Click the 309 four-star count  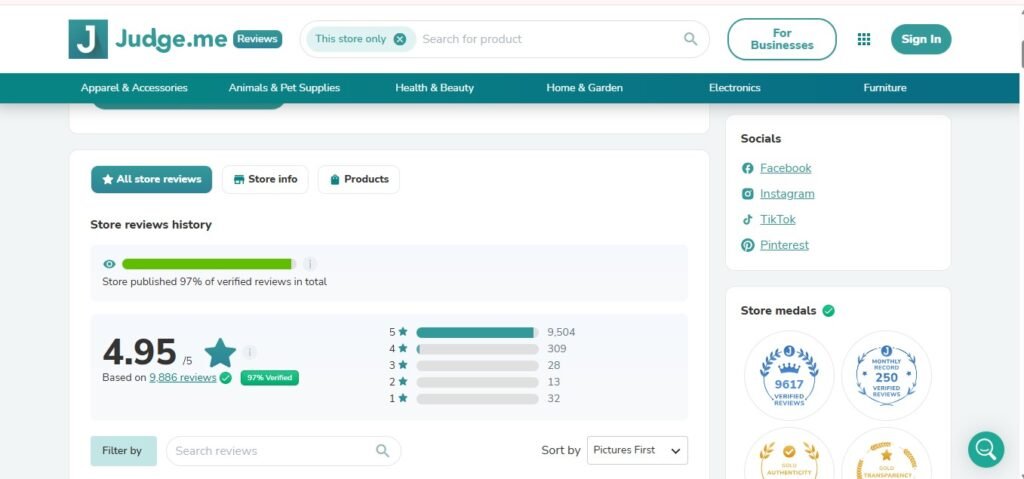click(556, 349)
